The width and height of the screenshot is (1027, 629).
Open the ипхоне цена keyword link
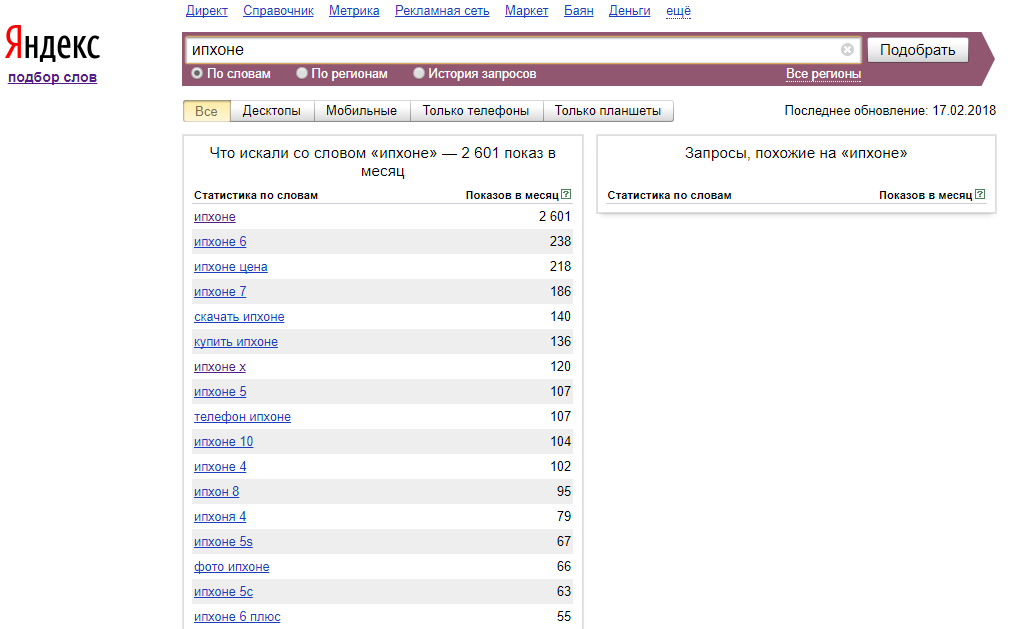231,267
